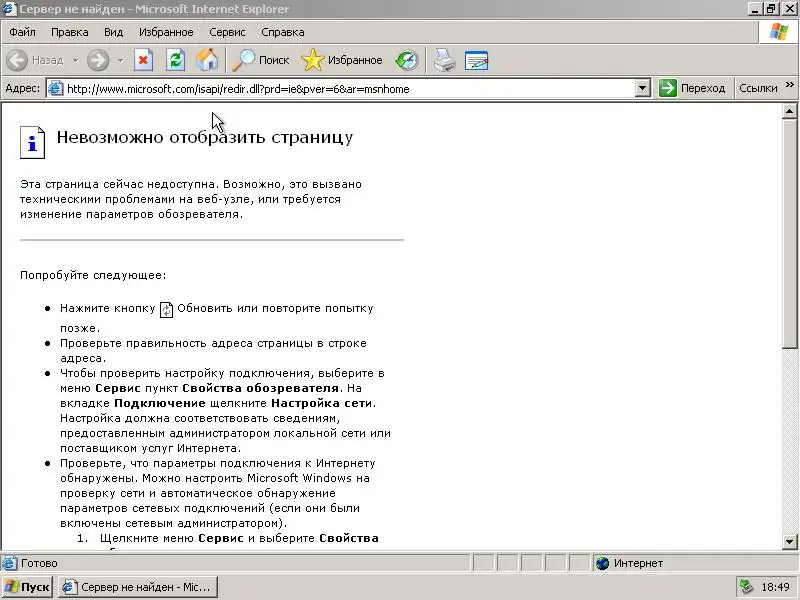This screenshot has height=600, width=800.
Task: Open the Справка menu
Action: pyautogui.click(x=283, y=32)
